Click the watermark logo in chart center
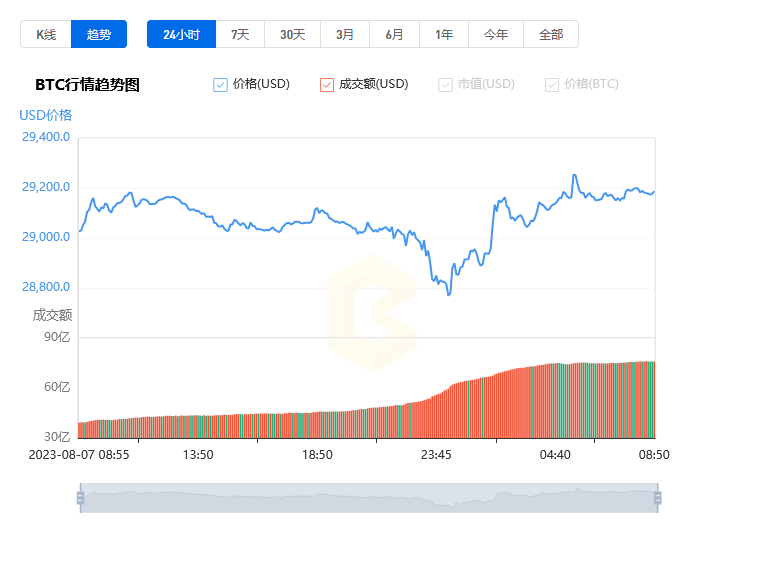The width and height of the screenshot is (780, 563). tap(371, 313)
